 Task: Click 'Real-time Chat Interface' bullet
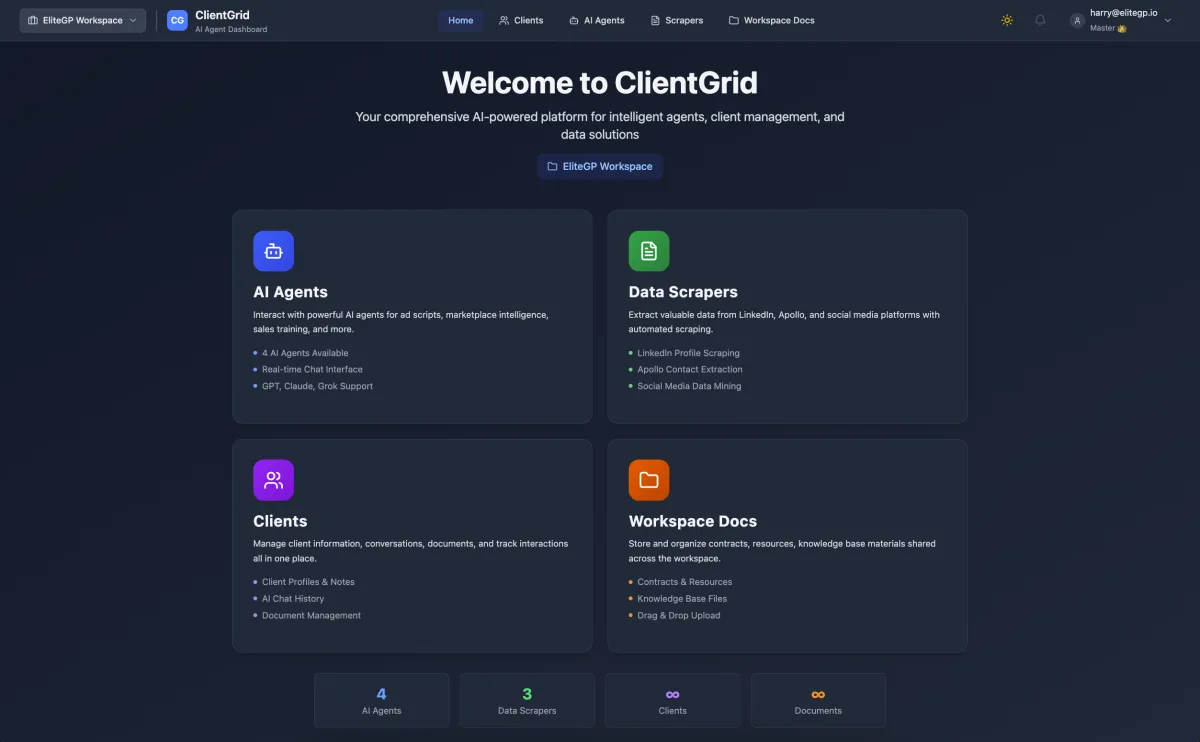coord(312,369)
